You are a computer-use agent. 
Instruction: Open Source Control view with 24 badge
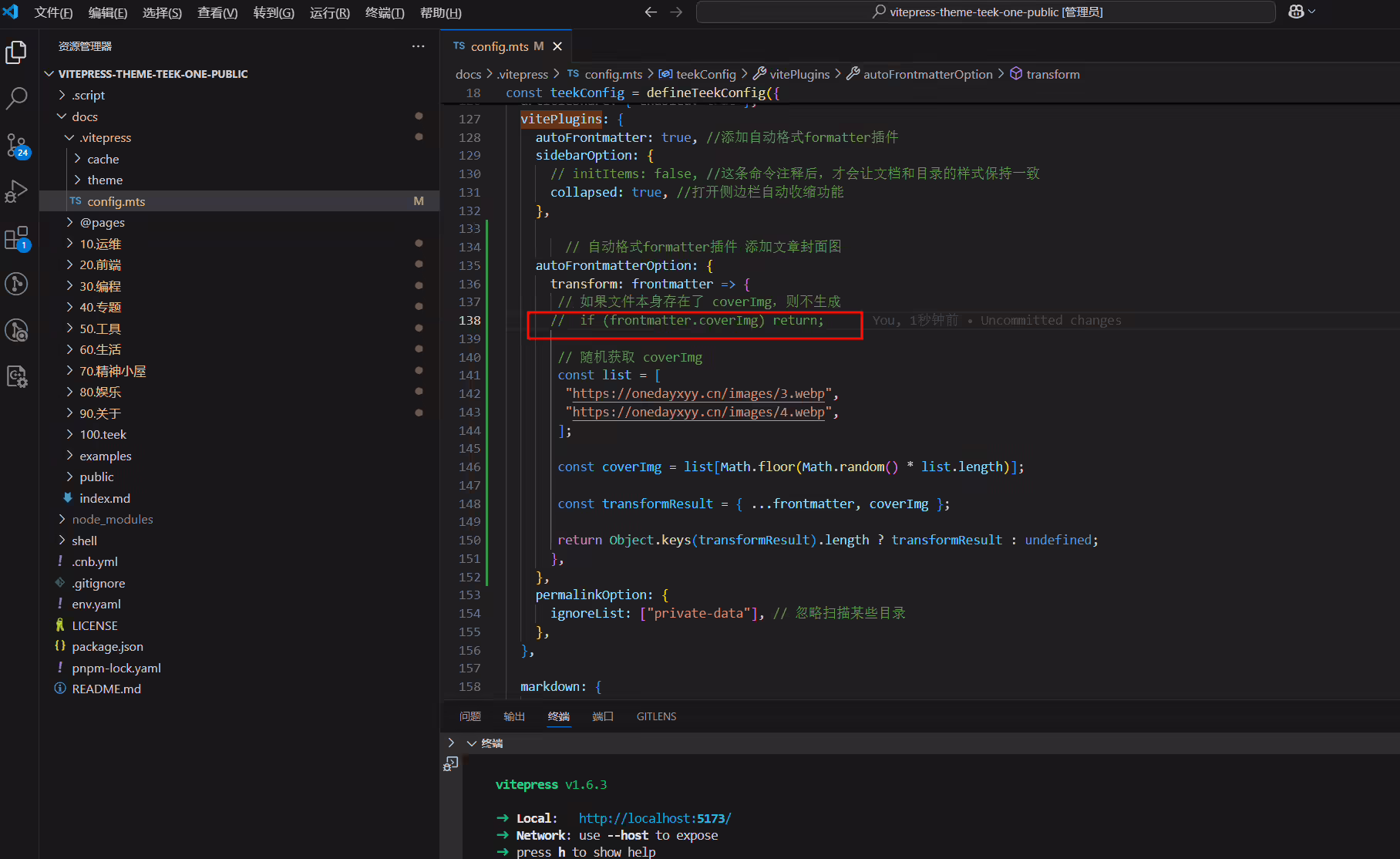point(16,145)
